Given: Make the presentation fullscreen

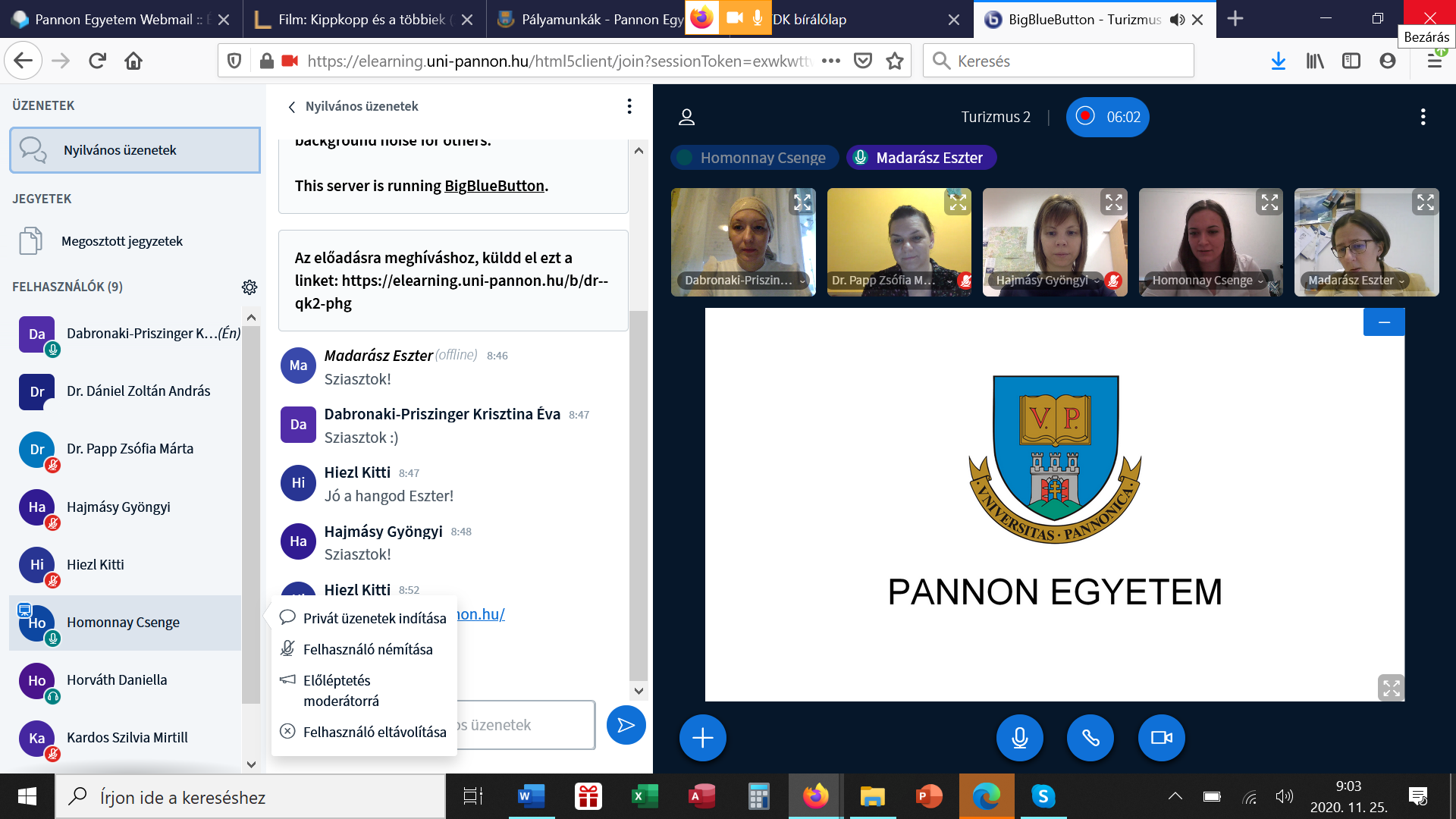Looking at the screenshot, I should [1391, 688].
